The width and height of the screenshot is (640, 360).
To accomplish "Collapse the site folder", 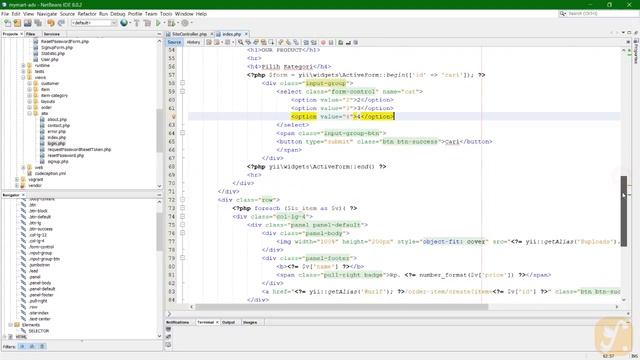I will click(29, 113).
